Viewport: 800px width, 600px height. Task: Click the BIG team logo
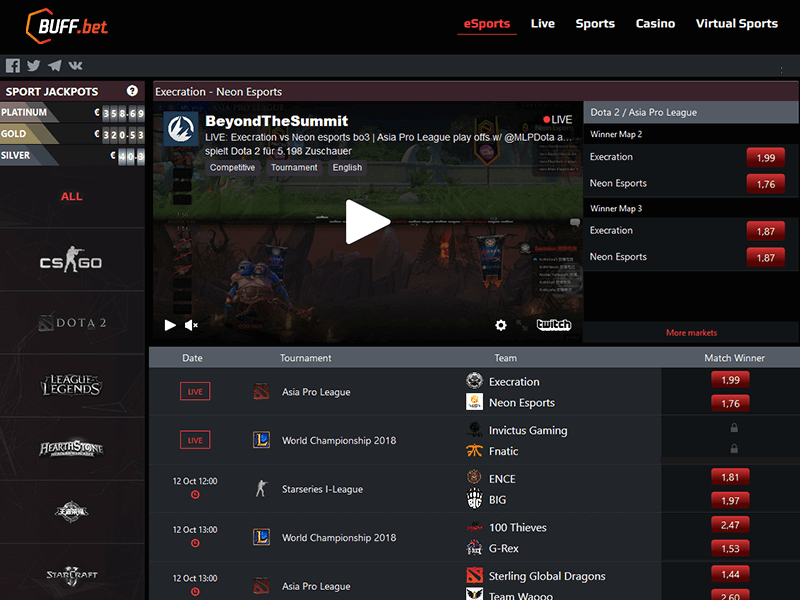[474, 498]
